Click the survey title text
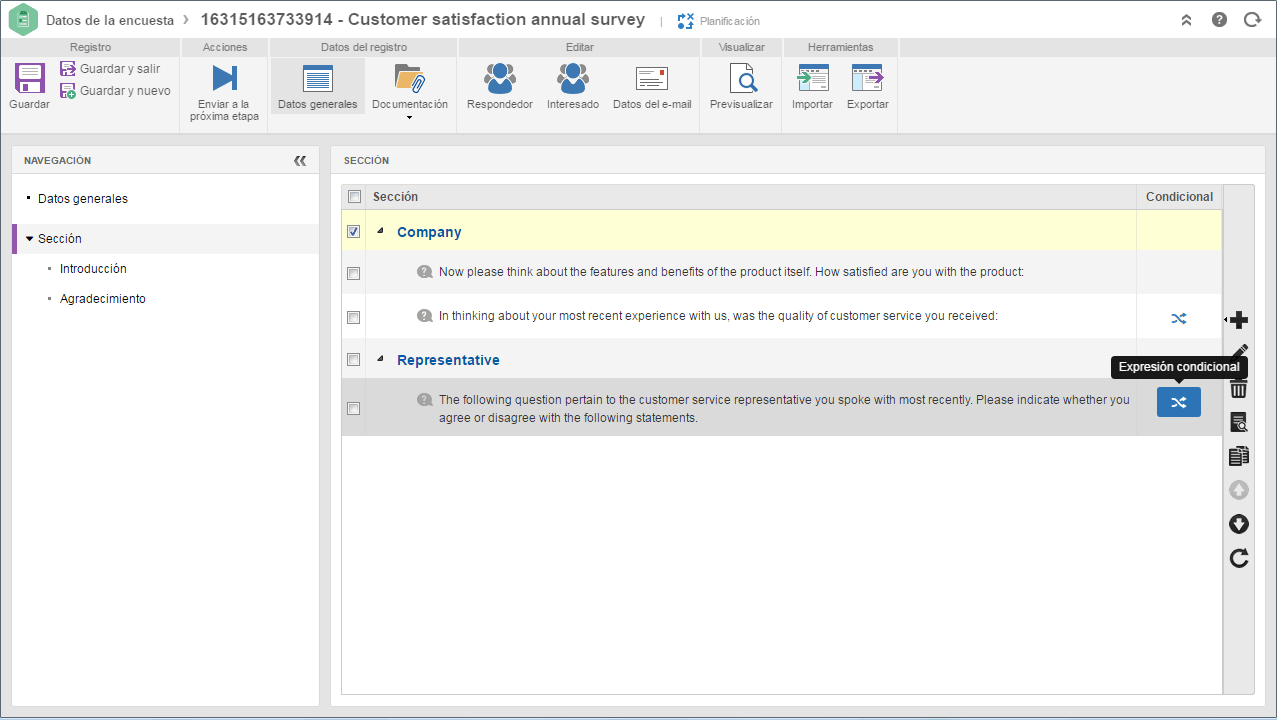1277x720 pixels. pyautogui.click(x=423, y=20)
